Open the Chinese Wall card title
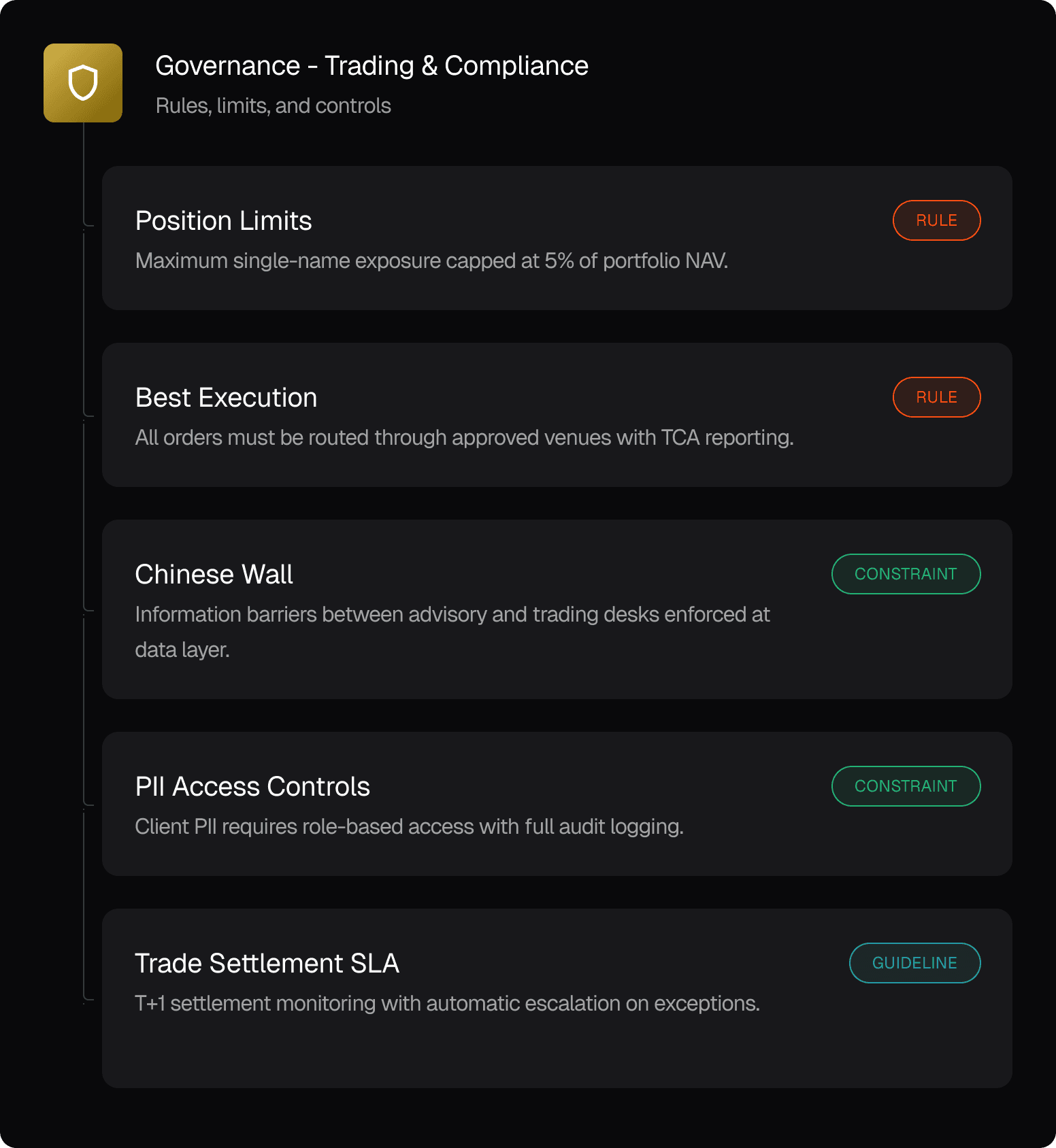 click(214, 575)
